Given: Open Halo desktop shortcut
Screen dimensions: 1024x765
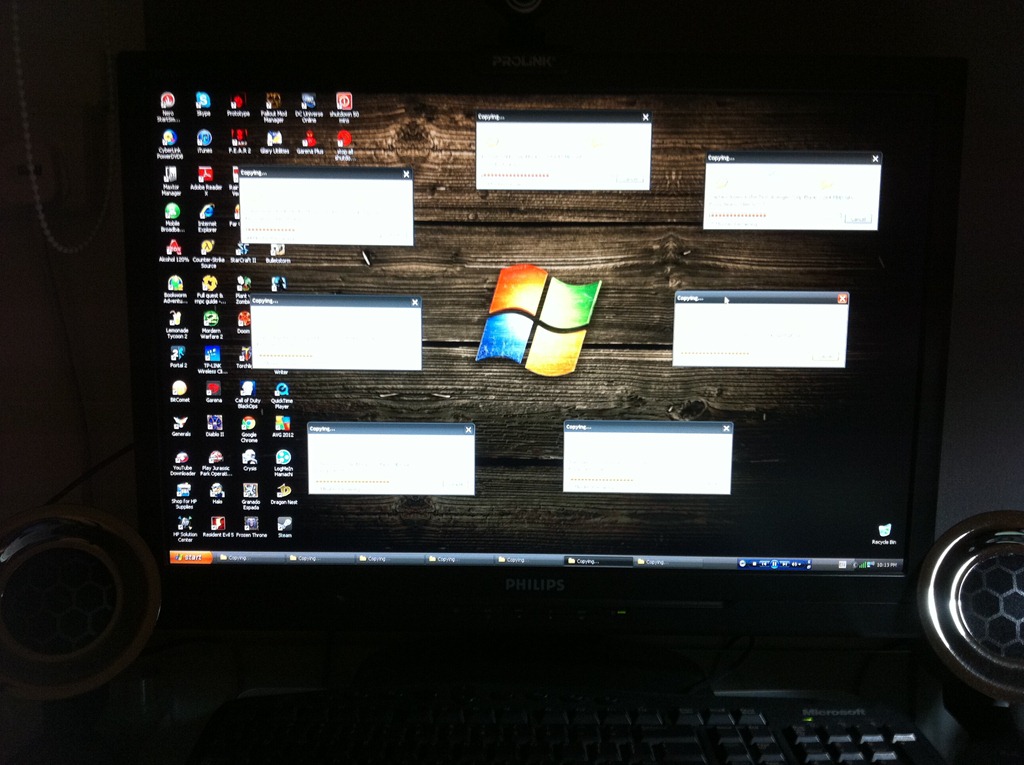Looking at the screenshot, I should coord(217,493).
